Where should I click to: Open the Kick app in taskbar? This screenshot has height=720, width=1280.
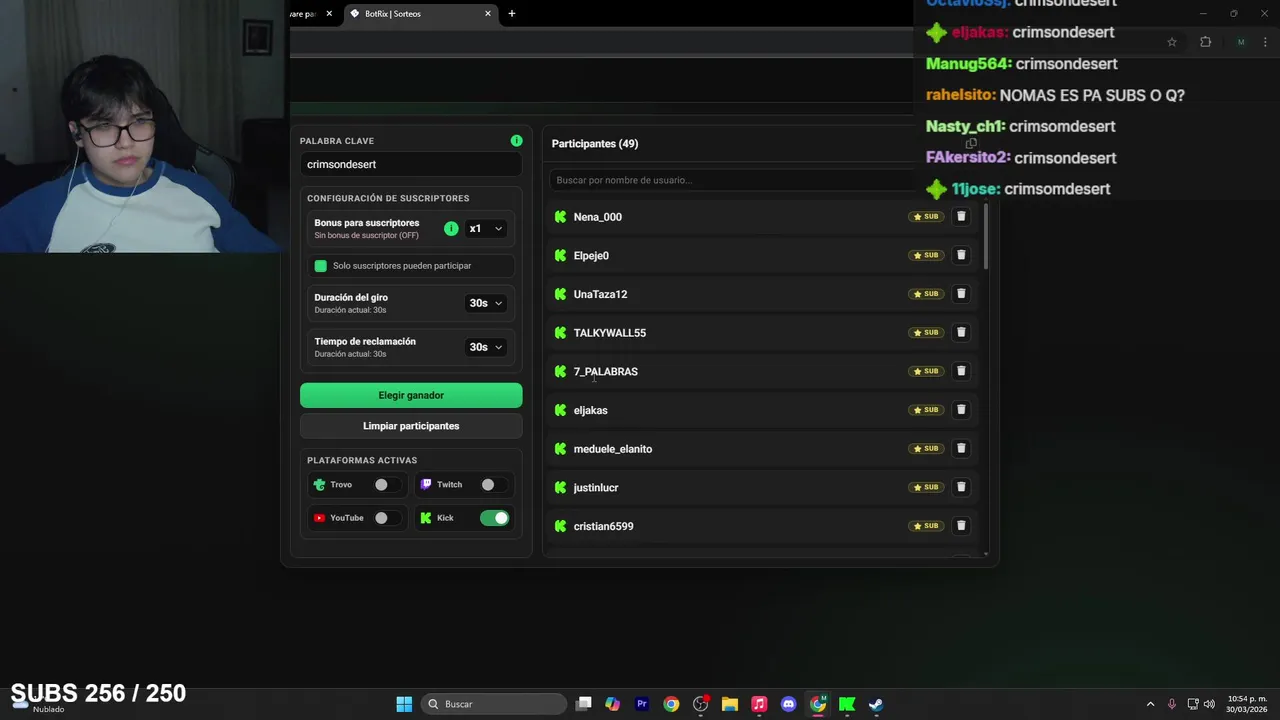click(847, 704)
